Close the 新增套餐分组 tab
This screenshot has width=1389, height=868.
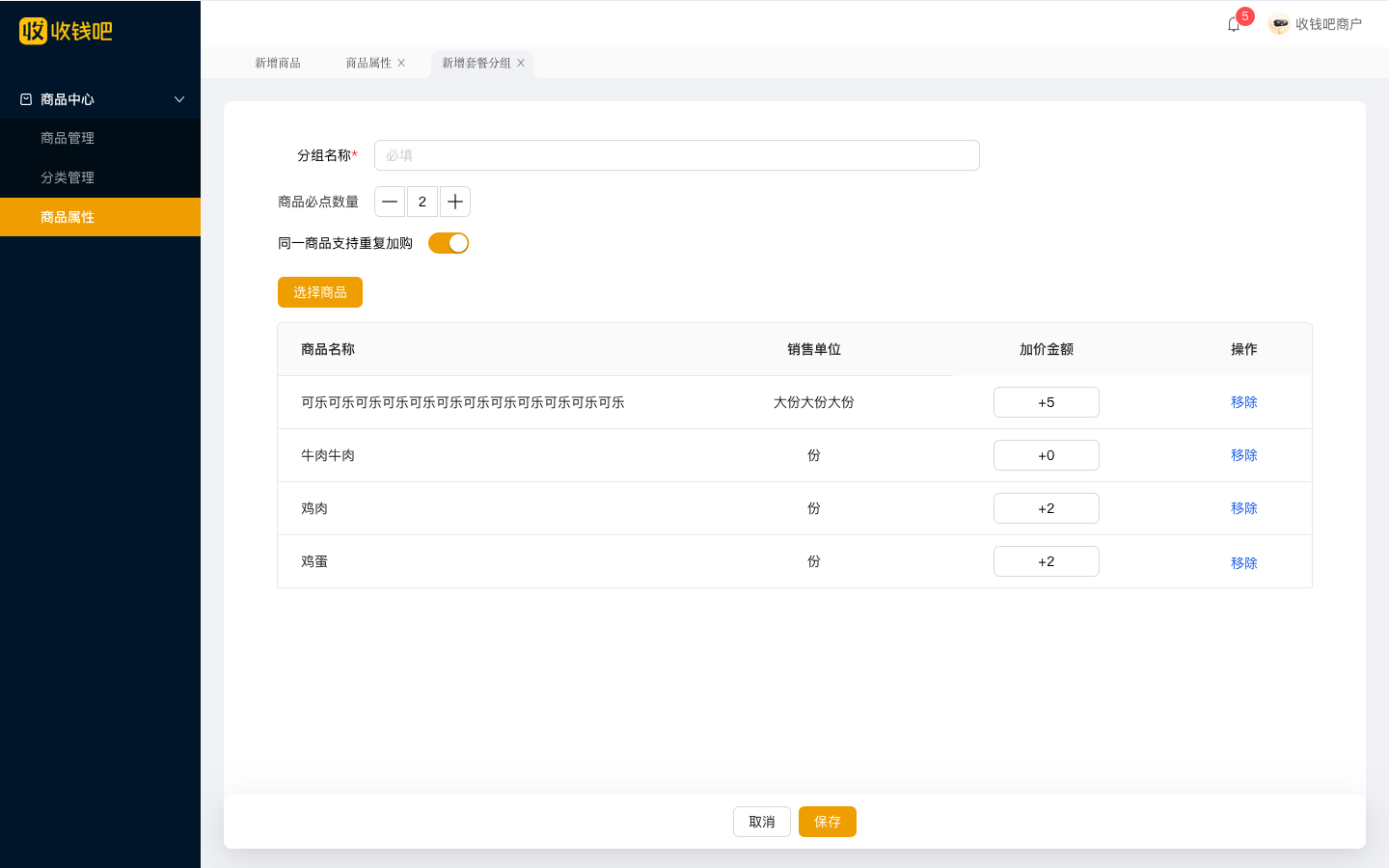click(x=521, y=63)
